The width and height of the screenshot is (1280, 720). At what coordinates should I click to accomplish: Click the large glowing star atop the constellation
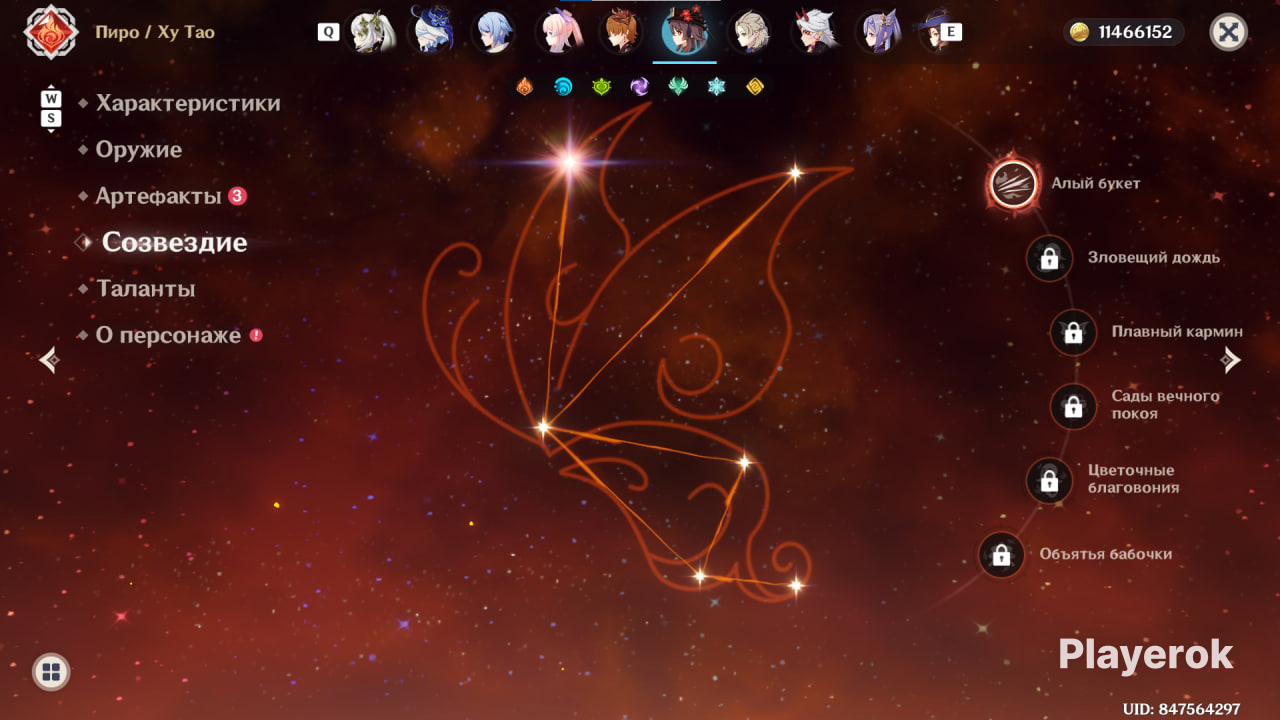point(570,160)
